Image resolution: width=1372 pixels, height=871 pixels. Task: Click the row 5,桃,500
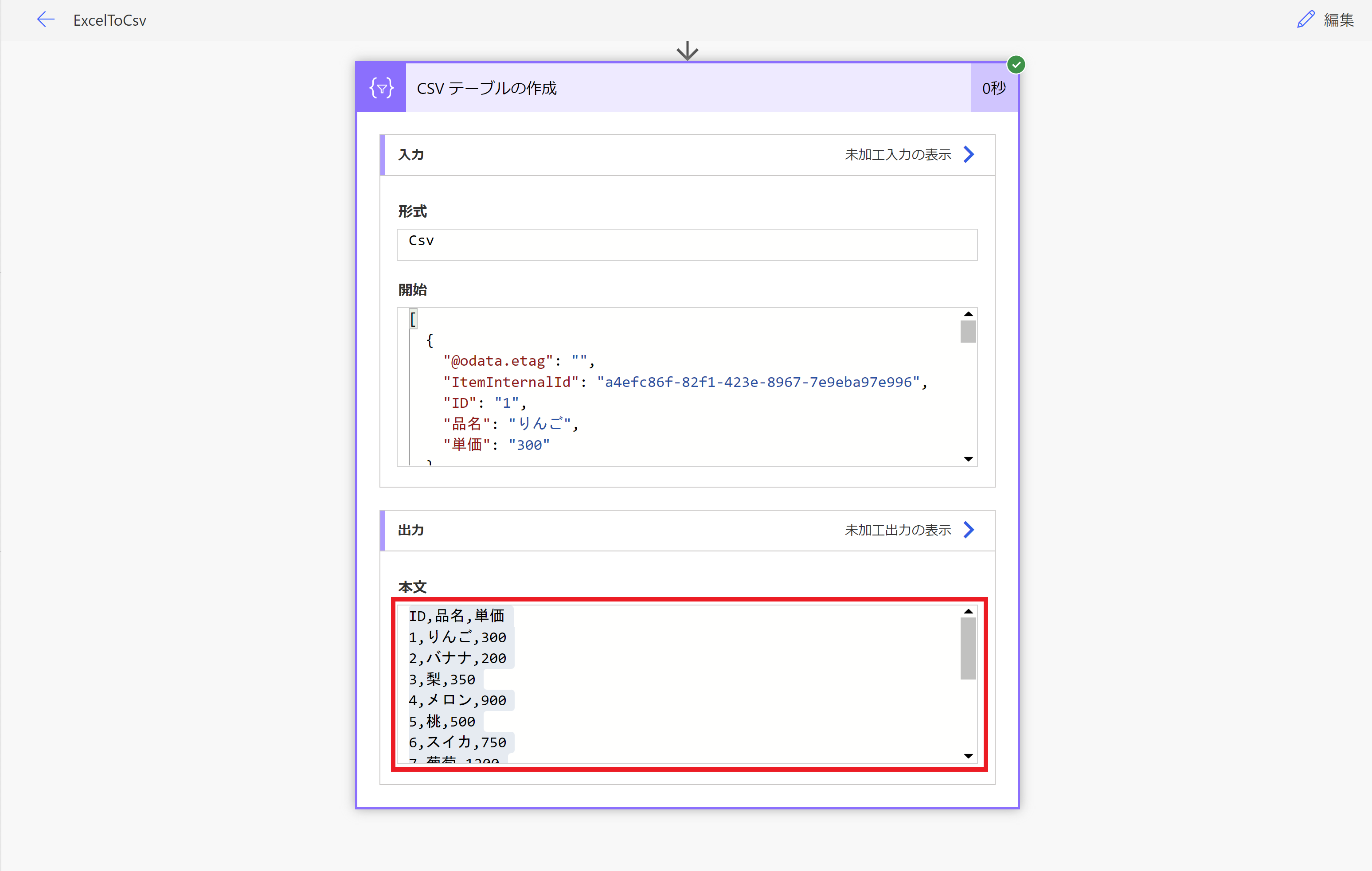442,721
